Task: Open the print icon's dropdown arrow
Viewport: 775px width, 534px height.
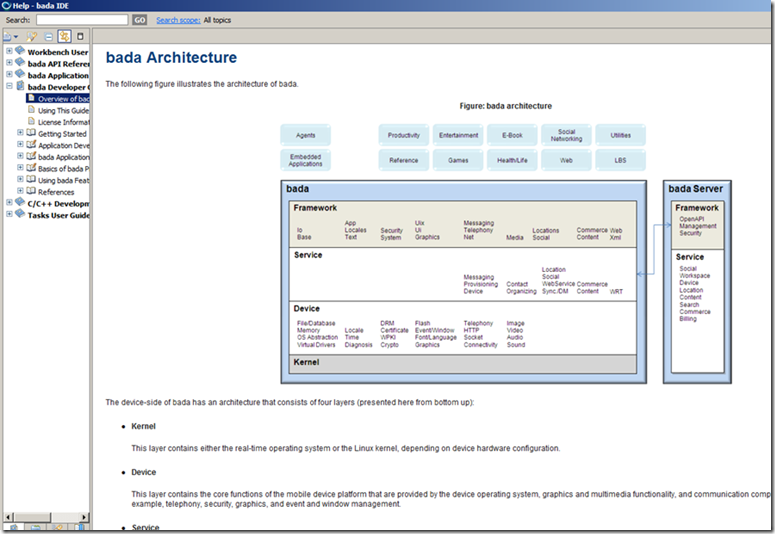Action: click(x=16, y=37)
